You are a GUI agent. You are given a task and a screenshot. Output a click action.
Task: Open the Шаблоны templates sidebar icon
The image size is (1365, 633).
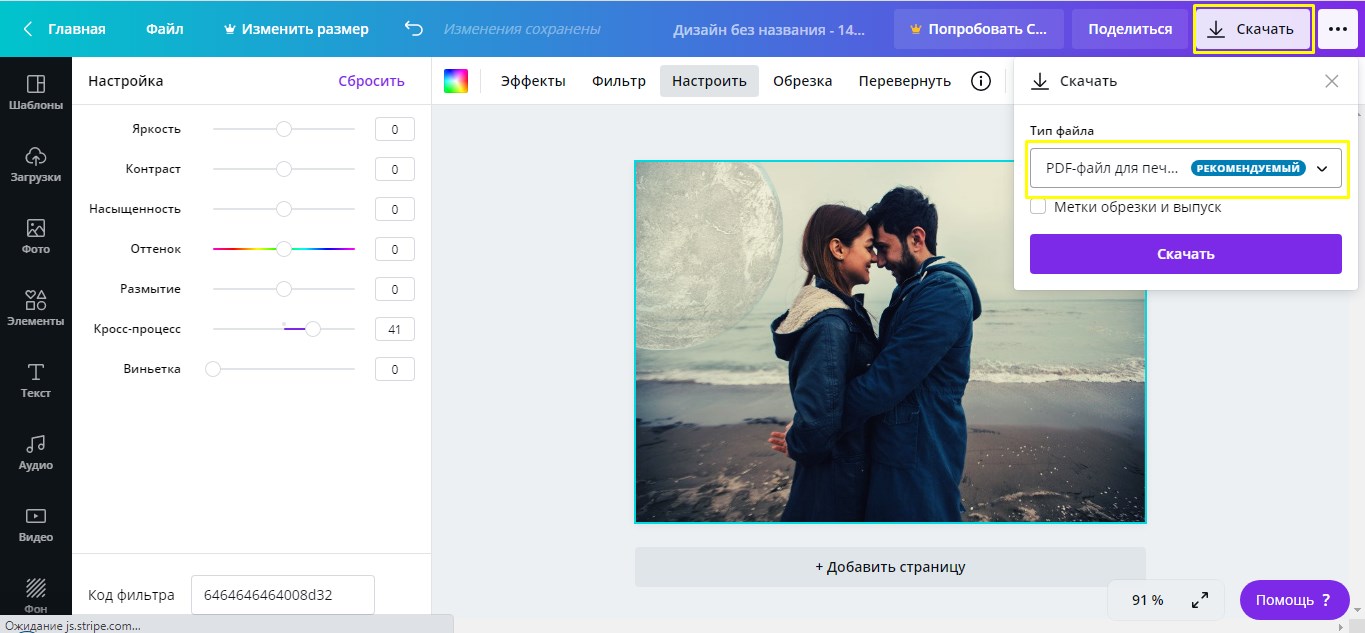coord(35,92)
